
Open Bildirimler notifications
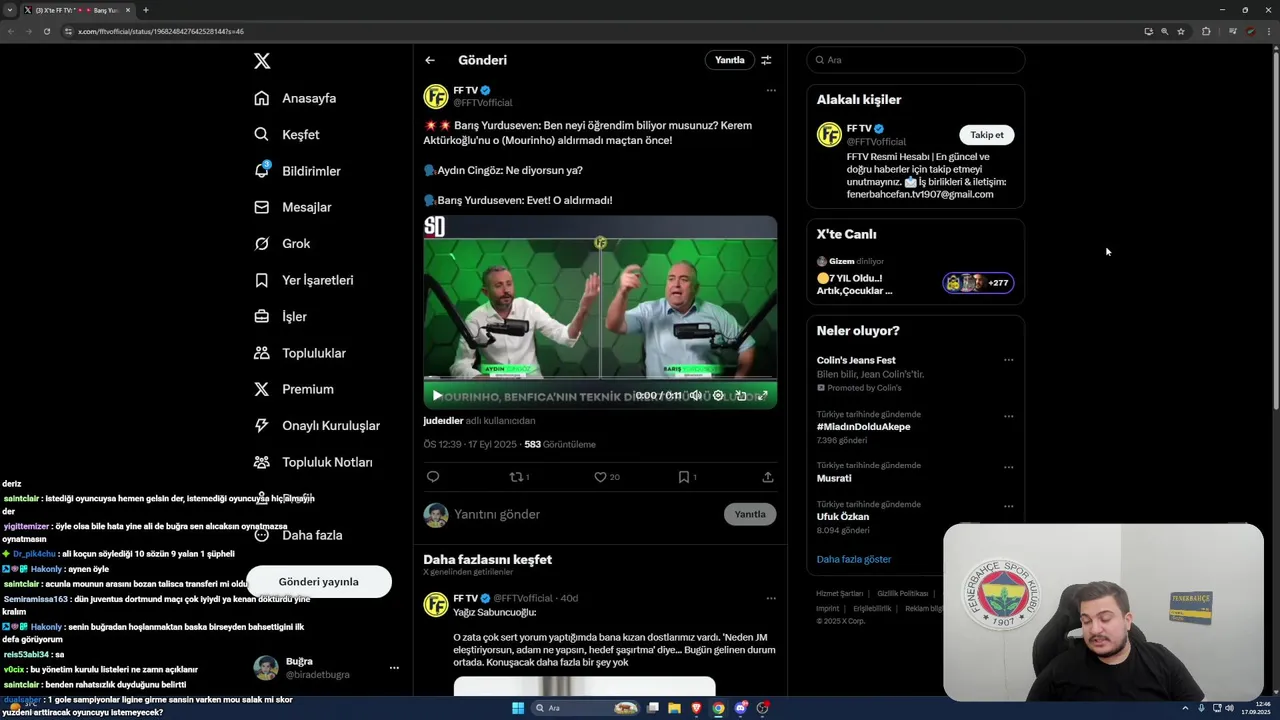[x=297, y=171]
